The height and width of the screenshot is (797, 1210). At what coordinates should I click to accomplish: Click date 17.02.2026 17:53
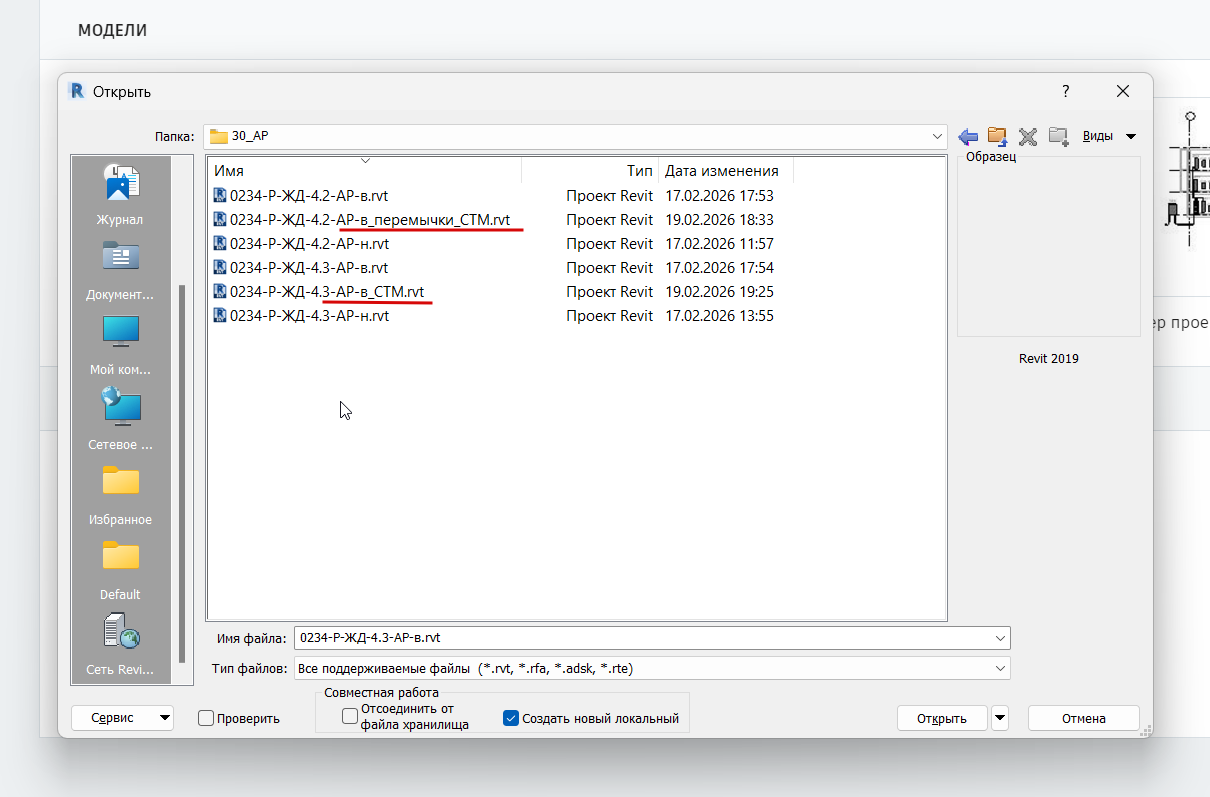pyautogui.click(x=719, y=196)
